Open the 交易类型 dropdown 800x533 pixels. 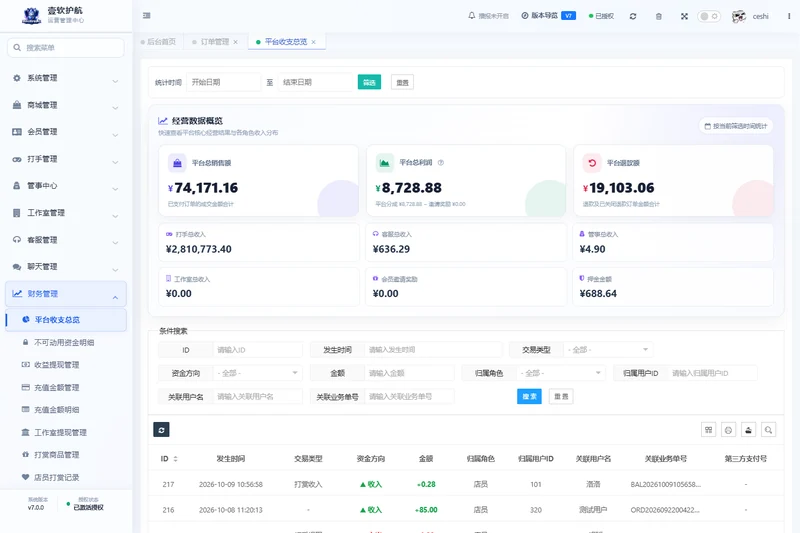(x=608, y=350)
